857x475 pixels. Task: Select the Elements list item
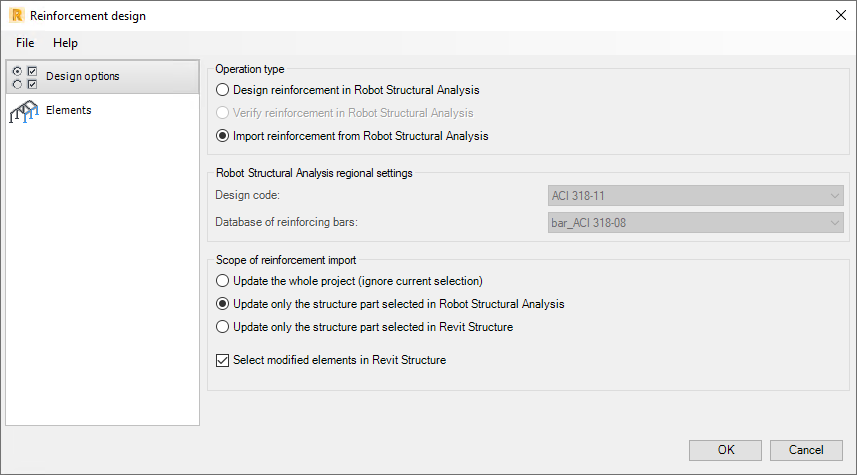pos(69,110)
